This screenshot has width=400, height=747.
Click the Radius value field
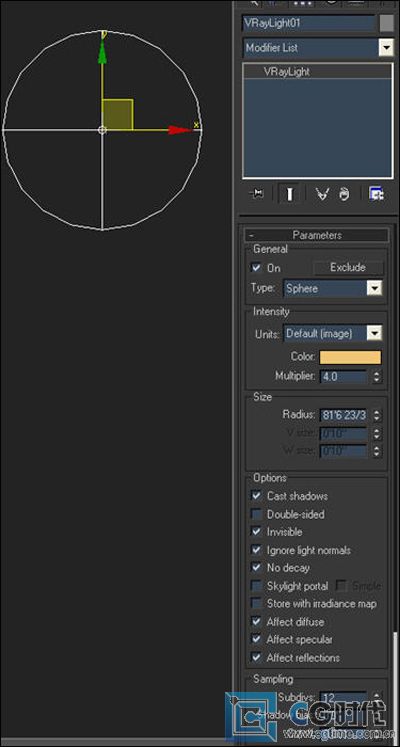[343, 415]
